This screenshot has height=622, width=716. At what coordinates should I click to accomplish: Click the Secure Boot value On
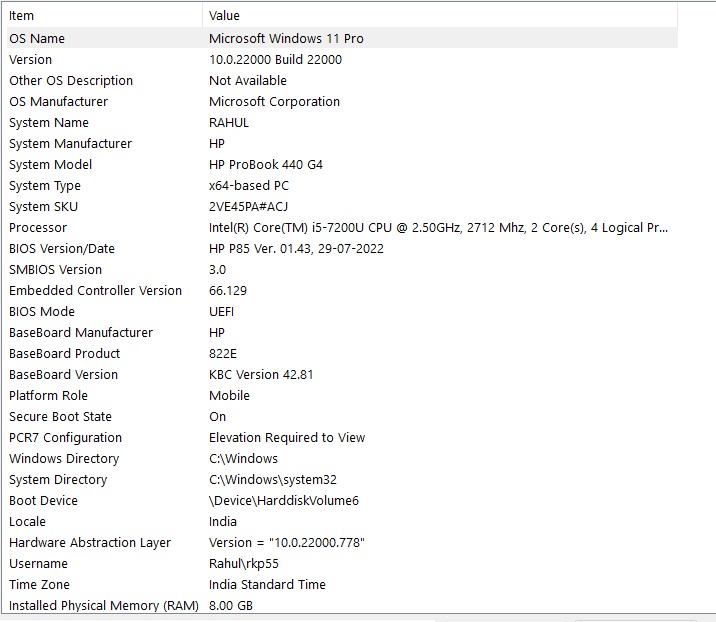pos(217,416)
